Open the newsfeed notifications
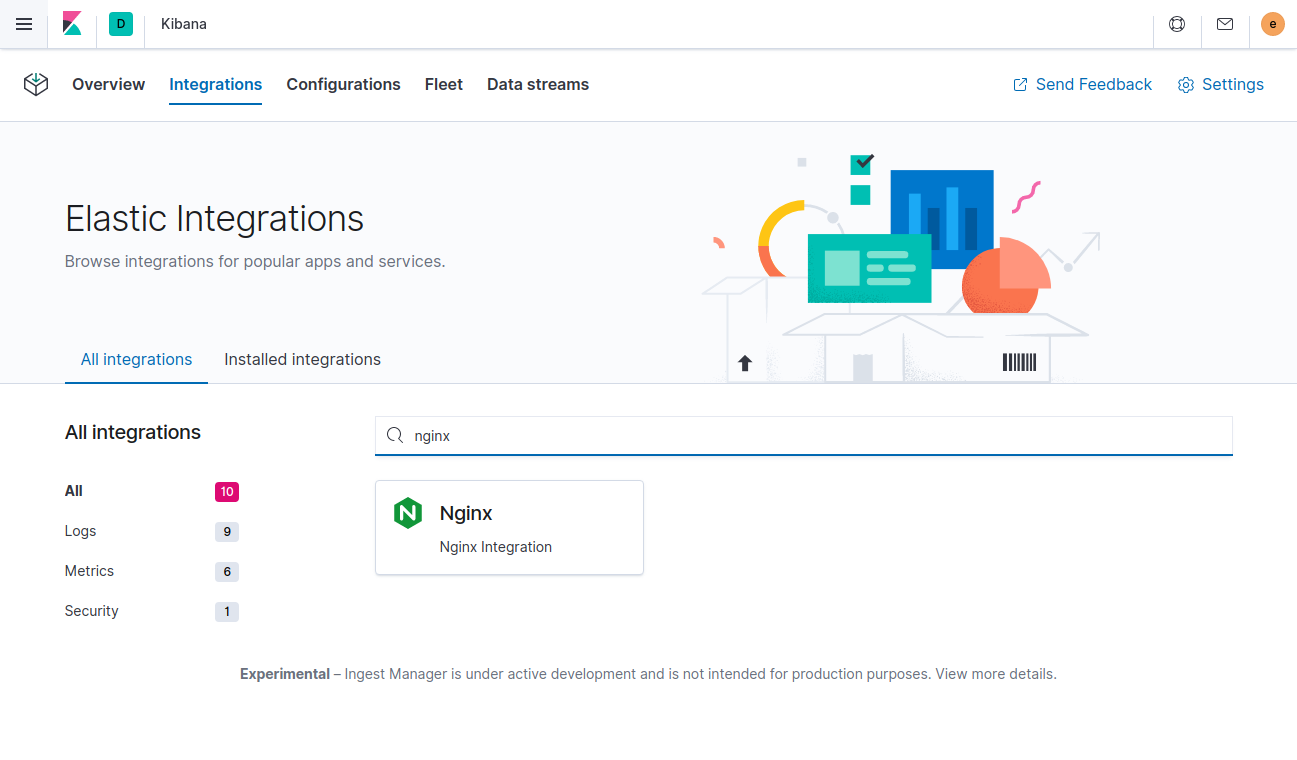The width and height of the screenshot is (1297, 760). pos(1224,24)
